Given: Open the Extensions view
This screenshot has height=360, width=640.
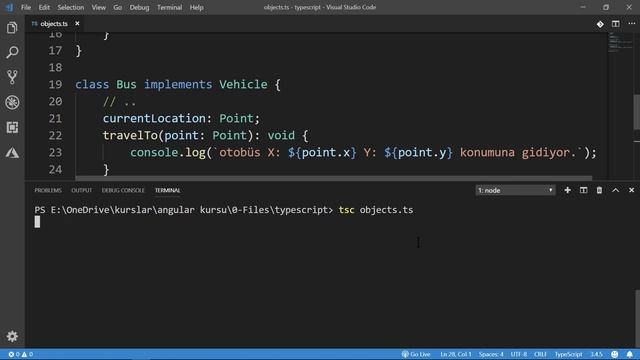Looking at the screenshot, I should click(12, 127).
